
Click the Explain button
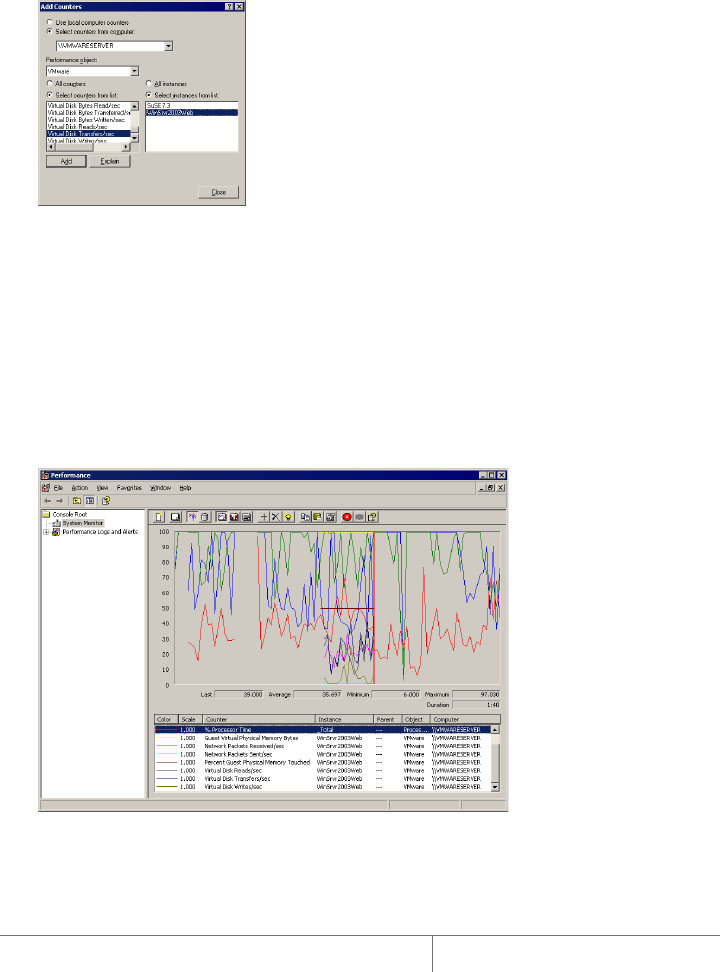point(110,161)
